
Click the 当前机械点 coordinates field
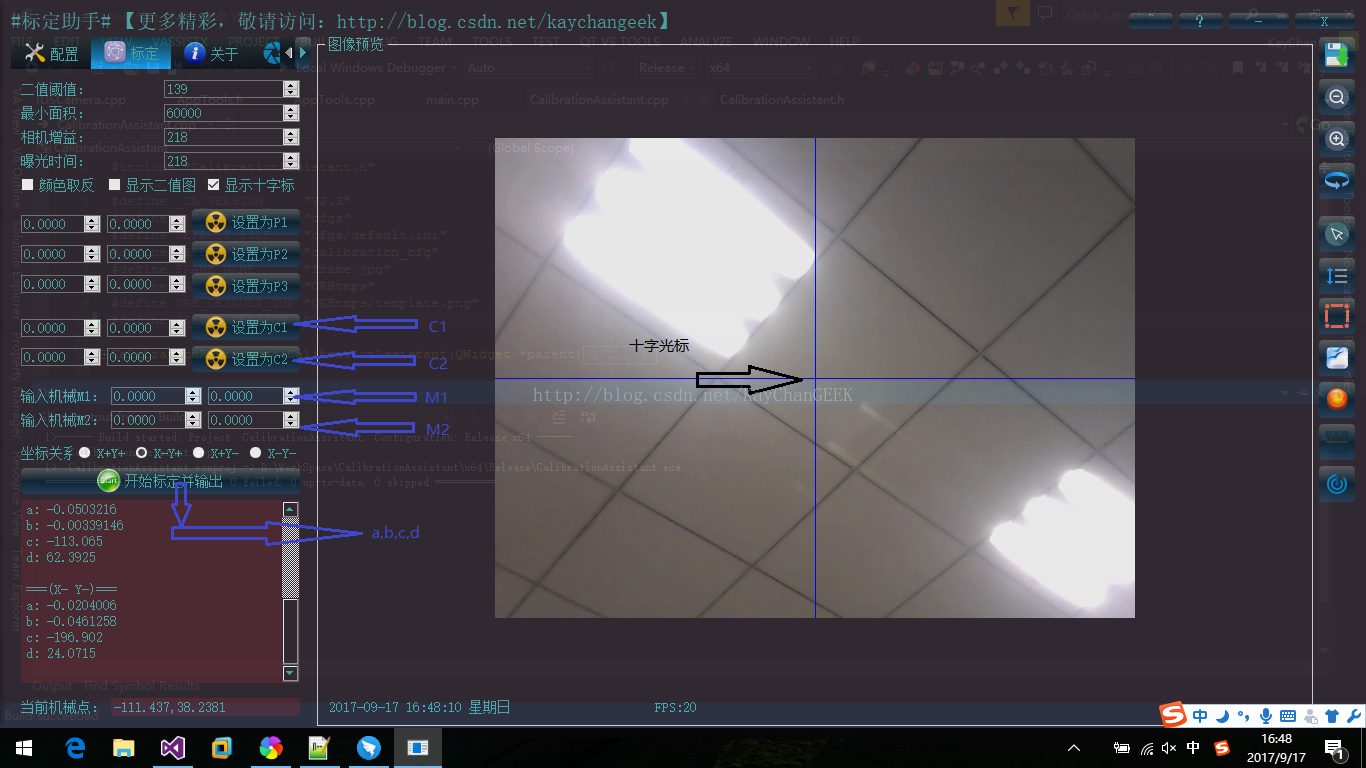204,707
